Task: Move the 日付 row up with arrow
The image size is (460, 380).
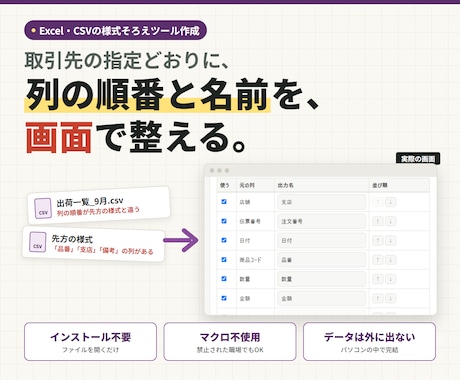Action: pos(378,240)
